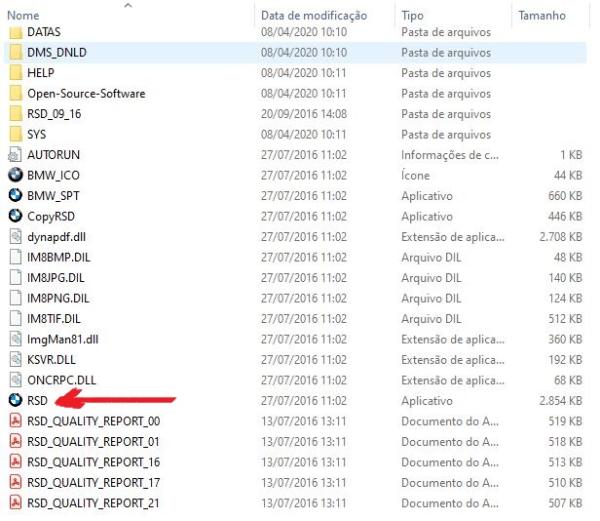Select the ONCRPC.DLL file name
Image resolution: width=600 pixels, height=521 pixels.
point(62,380)
